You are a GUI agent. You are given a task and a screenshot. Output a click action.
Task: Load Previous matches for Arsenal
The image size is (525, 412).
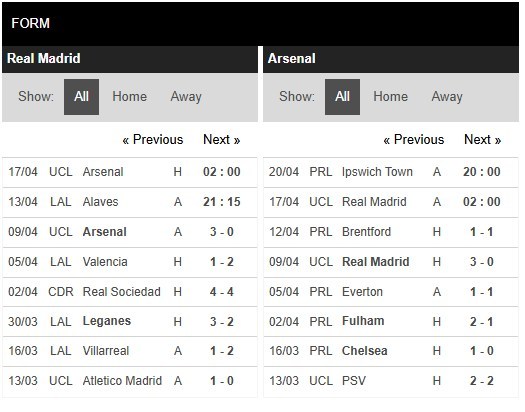(x=414, y=140)
